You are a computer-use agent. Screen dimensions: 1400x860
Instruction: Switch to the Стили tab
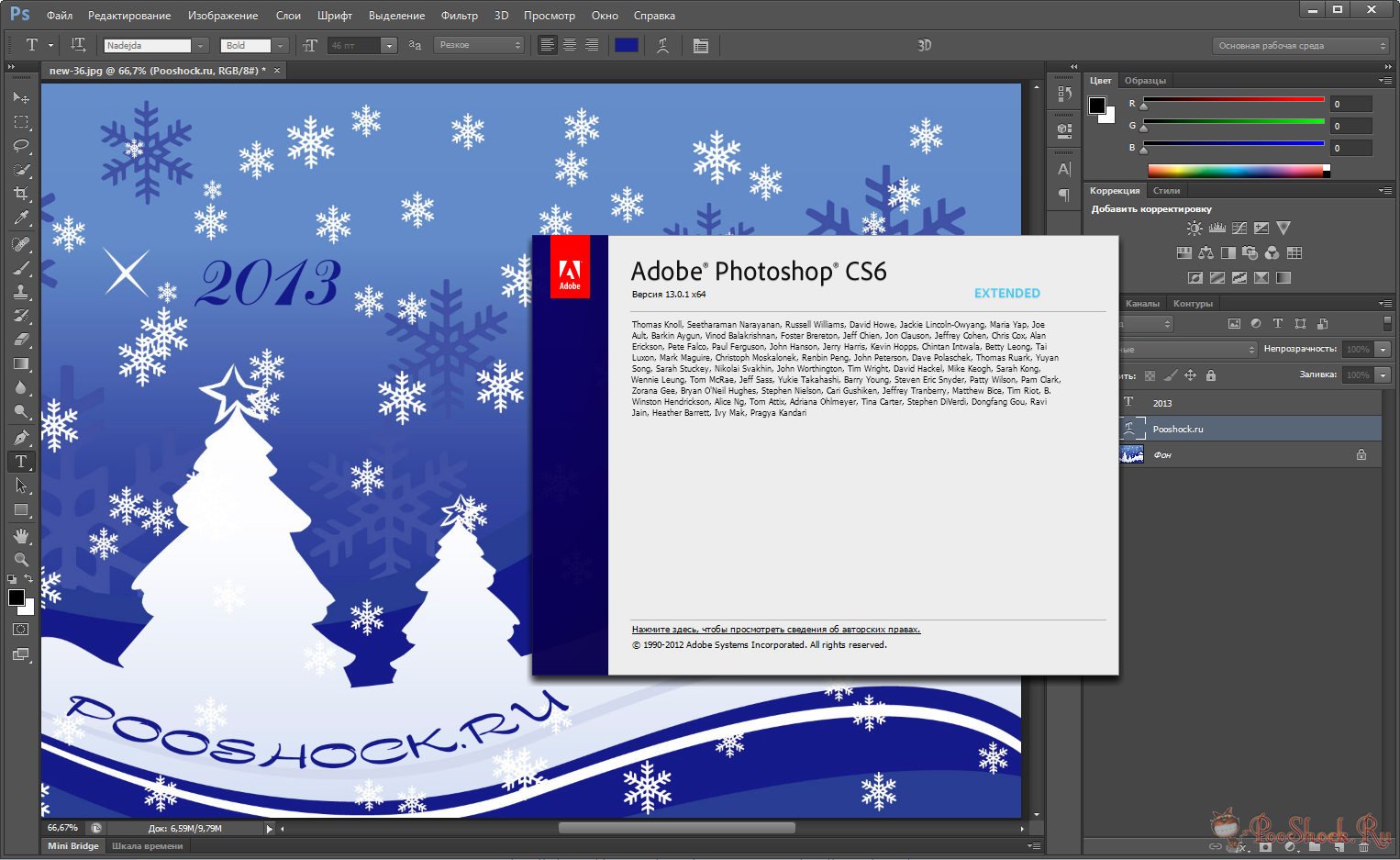[x=1166, y=191]
